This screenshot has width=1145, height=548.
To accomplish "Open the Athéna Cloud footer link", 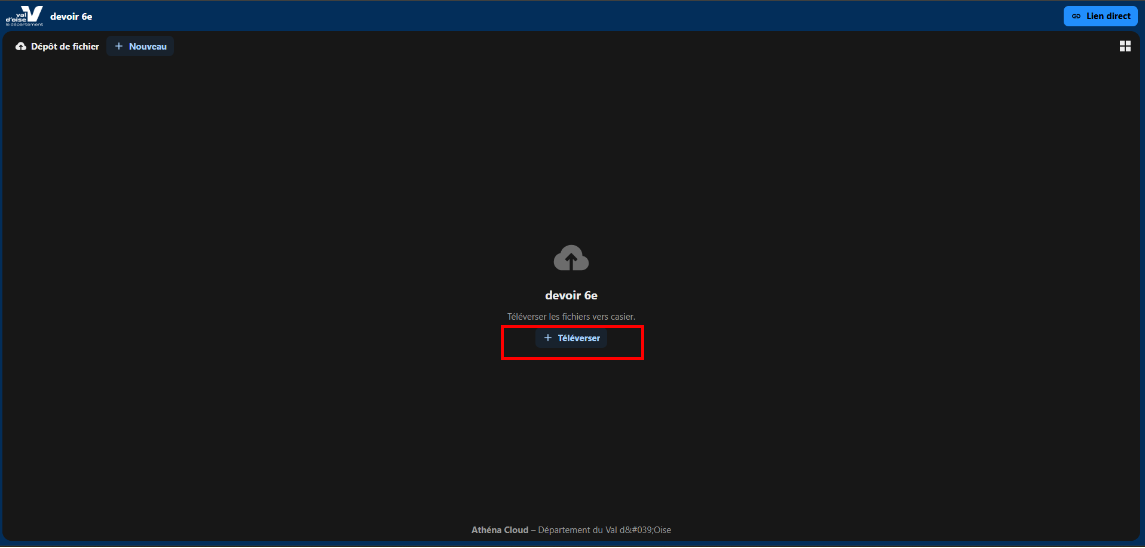I will (x=499, y=530).
